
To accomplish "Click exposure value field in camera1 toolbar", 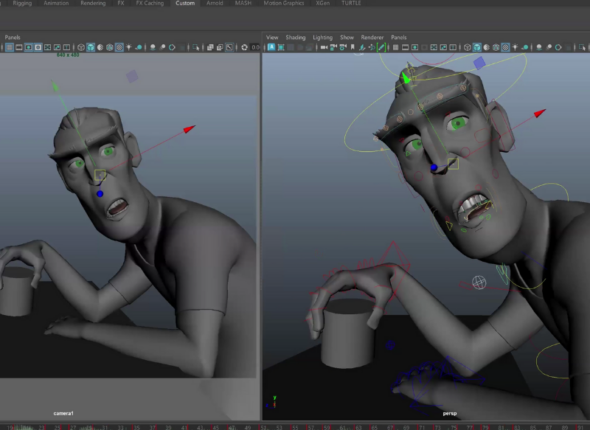I will 255,47.
